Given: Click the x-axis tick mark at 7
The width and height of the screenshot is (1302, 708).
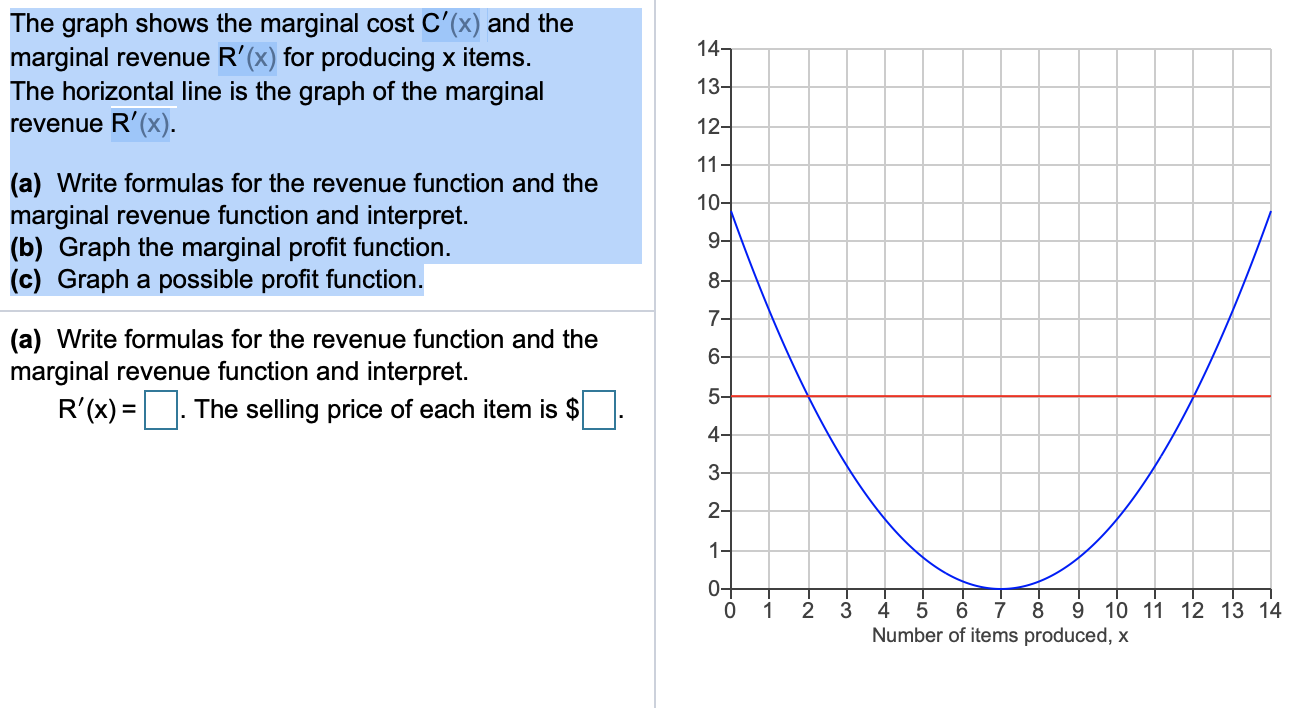Looking at the screenshot, I should point(1001,593).
